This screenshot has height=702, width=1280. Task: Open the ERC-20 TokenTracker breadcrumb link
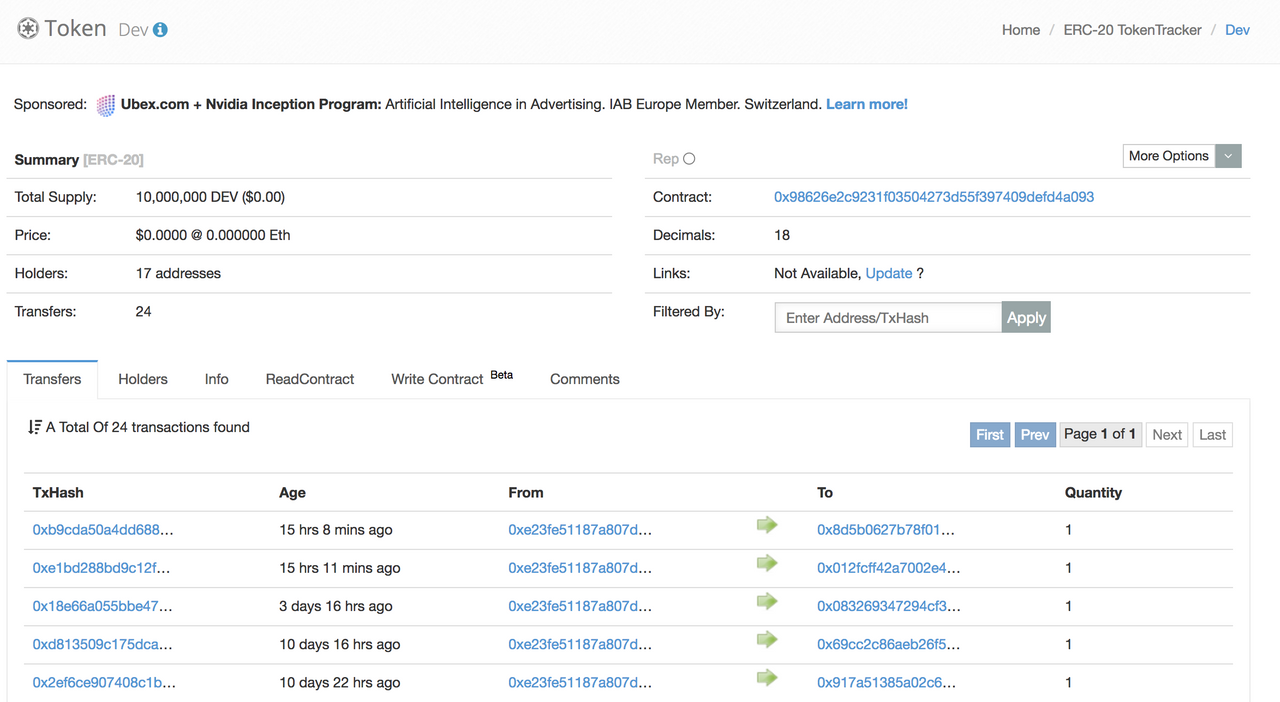[1132, 30]
